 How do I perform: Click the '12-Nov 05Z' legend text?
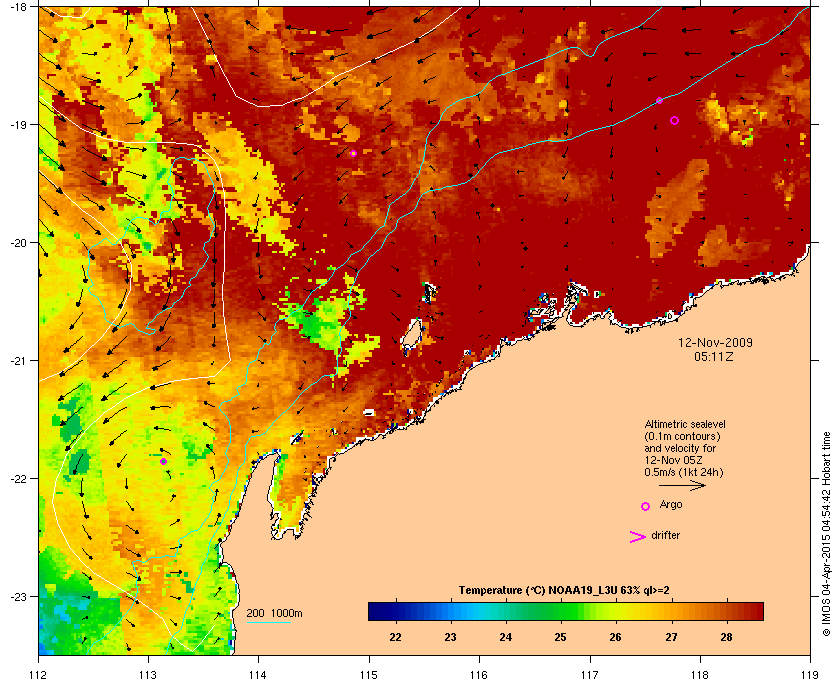(x=673, y=460)
